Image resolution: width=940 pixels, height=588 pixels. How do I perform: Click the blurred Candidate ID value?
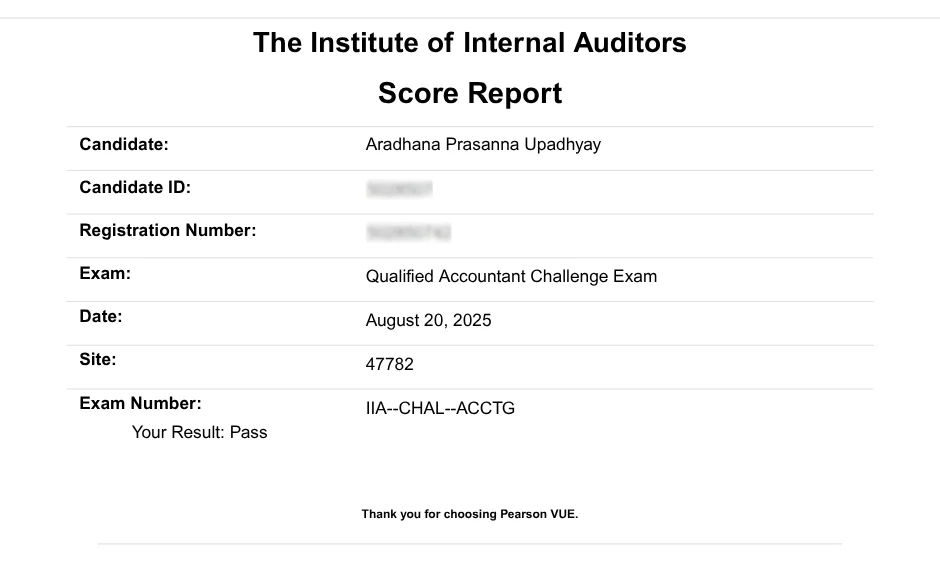tap(399, 189)
